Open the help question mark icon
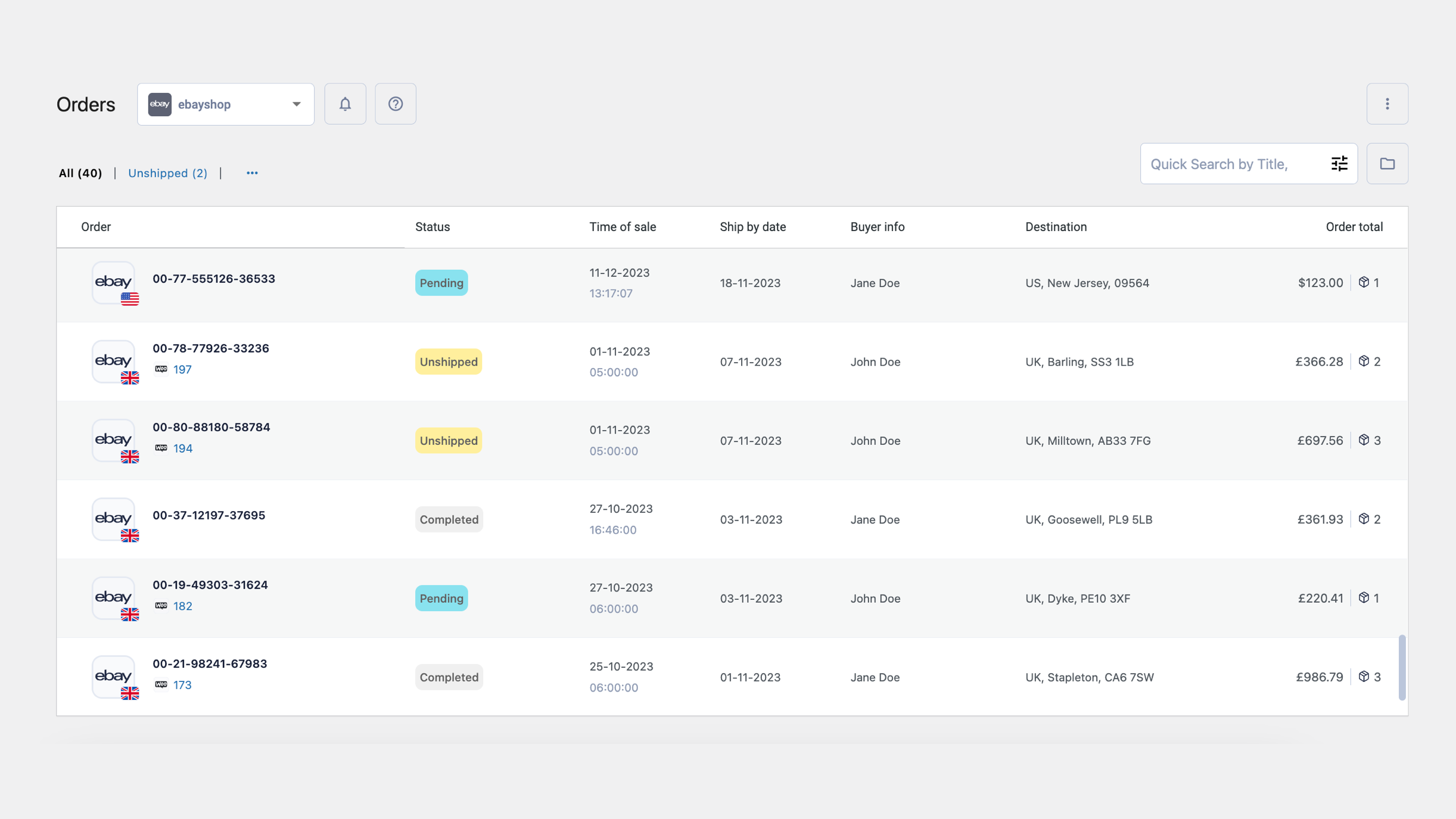 tap(395, 104)
